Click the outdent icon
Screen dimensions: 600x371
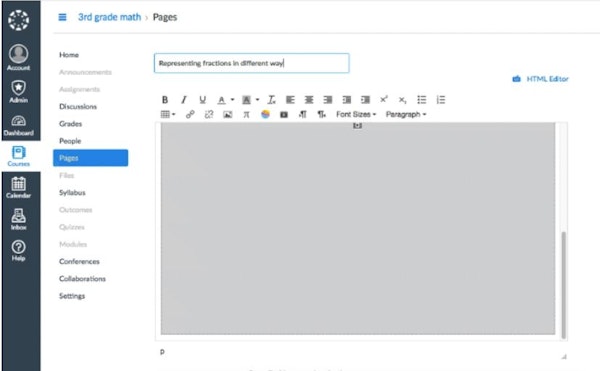pos(347,100)
